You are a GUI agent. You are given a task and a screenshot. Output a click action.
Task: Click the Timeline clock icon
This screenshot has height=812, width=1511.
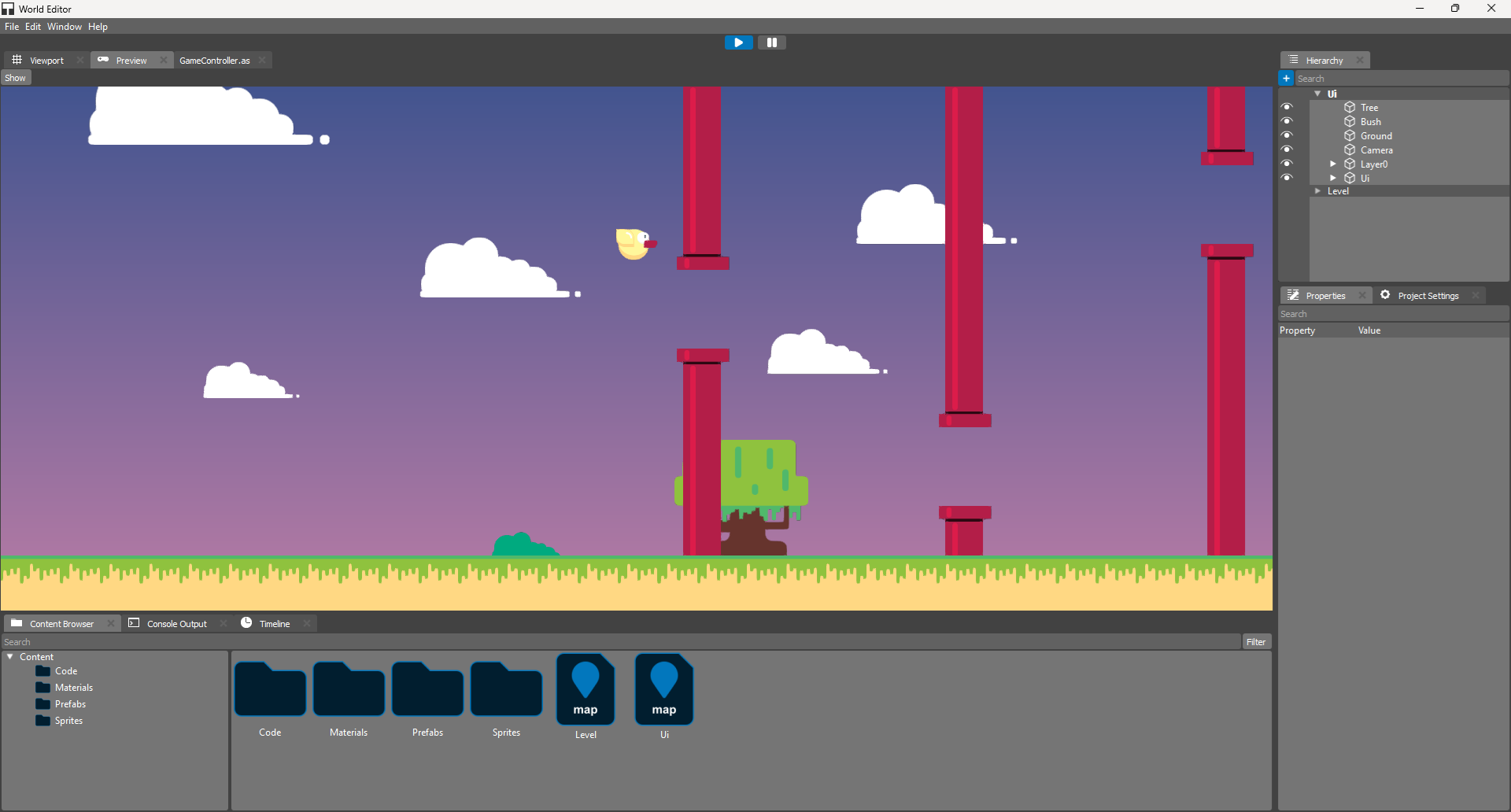pyautogui.click(x=246, y=622)
